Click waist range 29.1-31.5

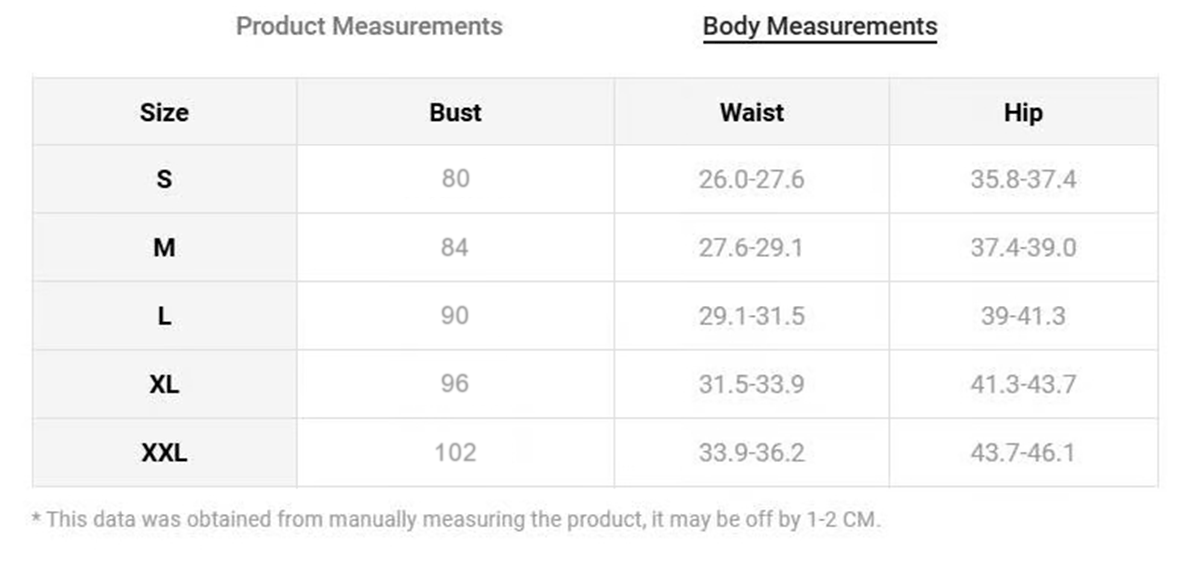click(751, 316)
